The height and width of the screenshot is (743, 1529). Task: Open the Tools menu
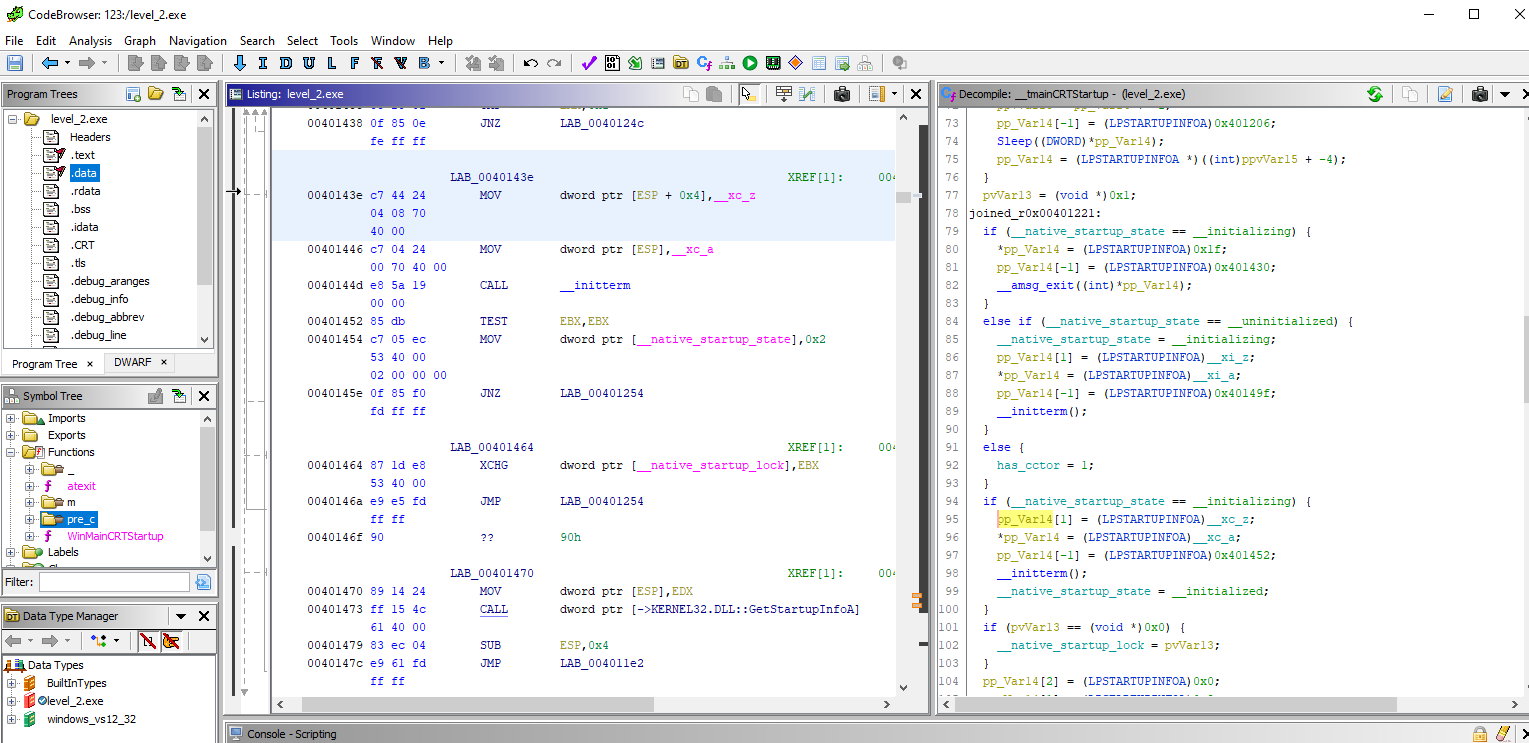click(344, 41)
